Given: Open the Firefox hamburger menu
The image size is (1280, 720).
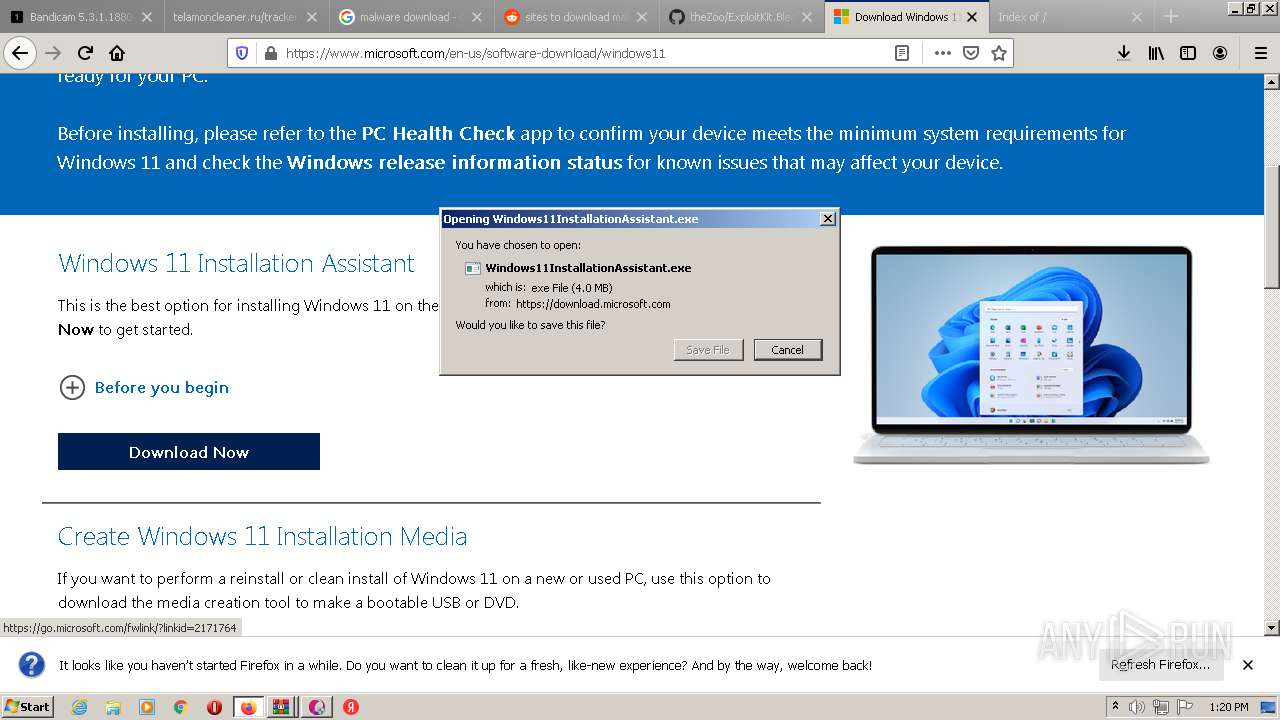Looking at the screenshot, I should click(x=1260, y=53).
